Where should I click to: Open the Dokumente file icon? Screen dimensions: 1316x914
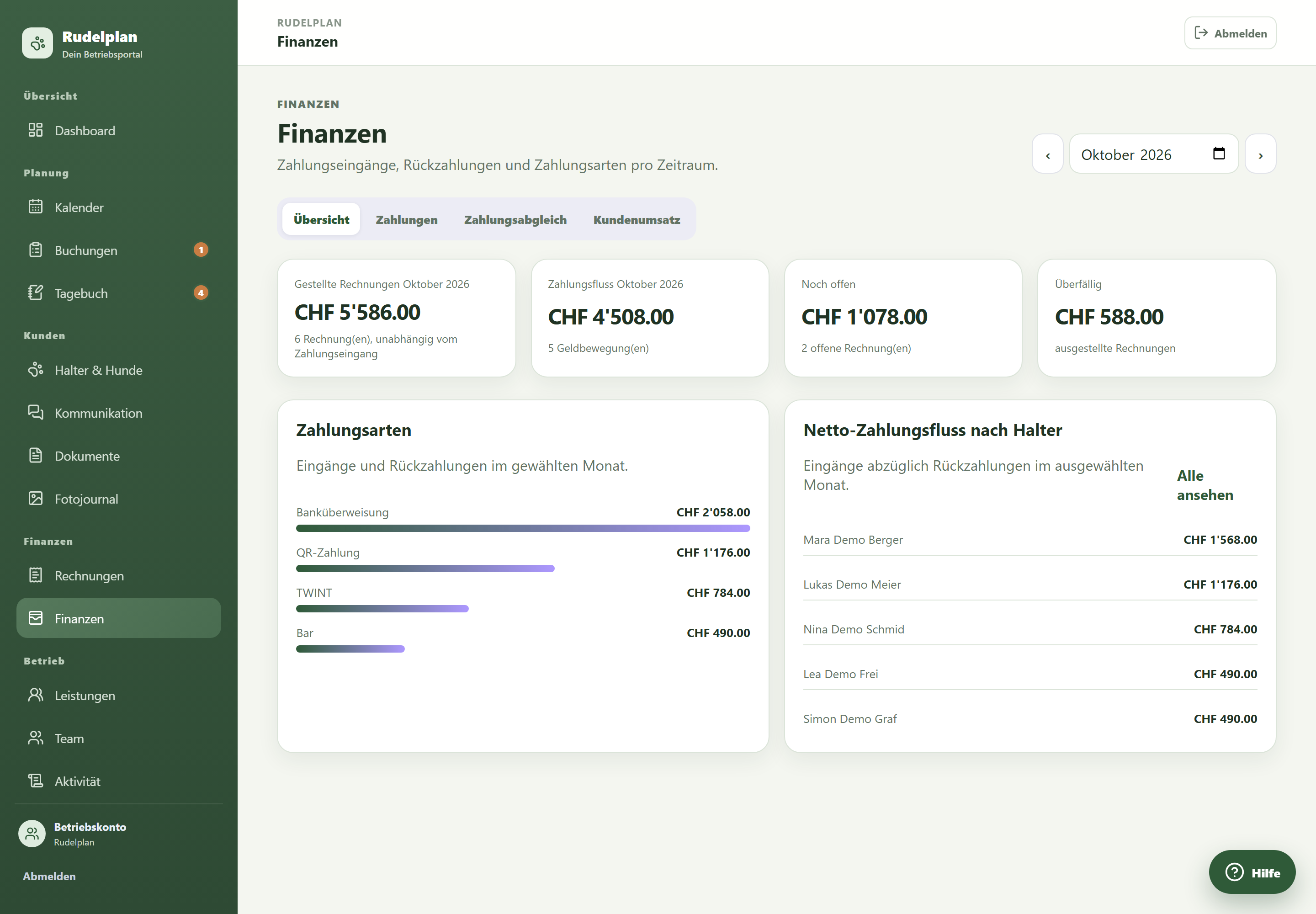36,455
